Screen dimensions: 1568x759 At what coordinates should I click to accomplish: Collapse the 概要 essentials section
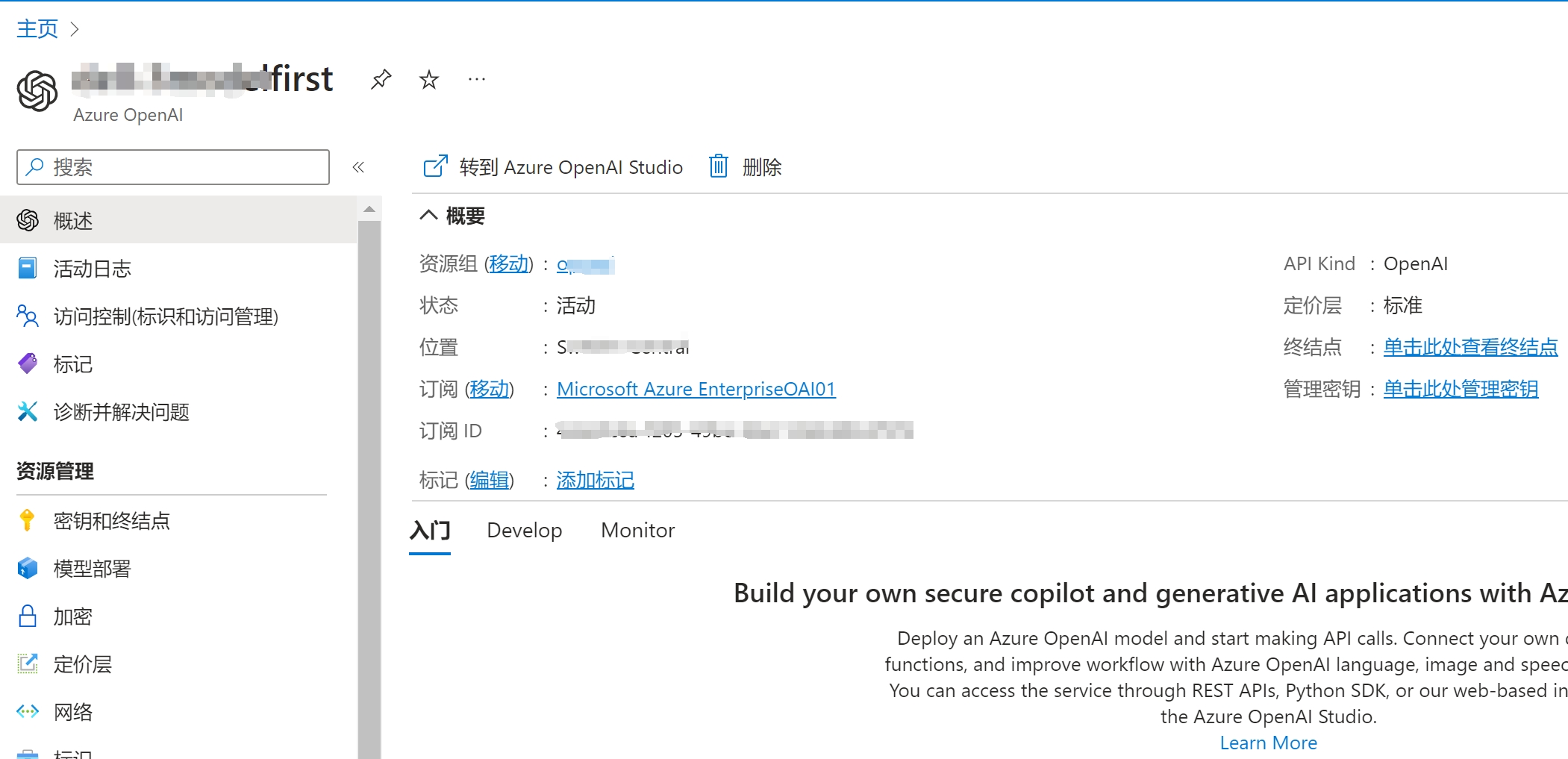click(428, 216)
